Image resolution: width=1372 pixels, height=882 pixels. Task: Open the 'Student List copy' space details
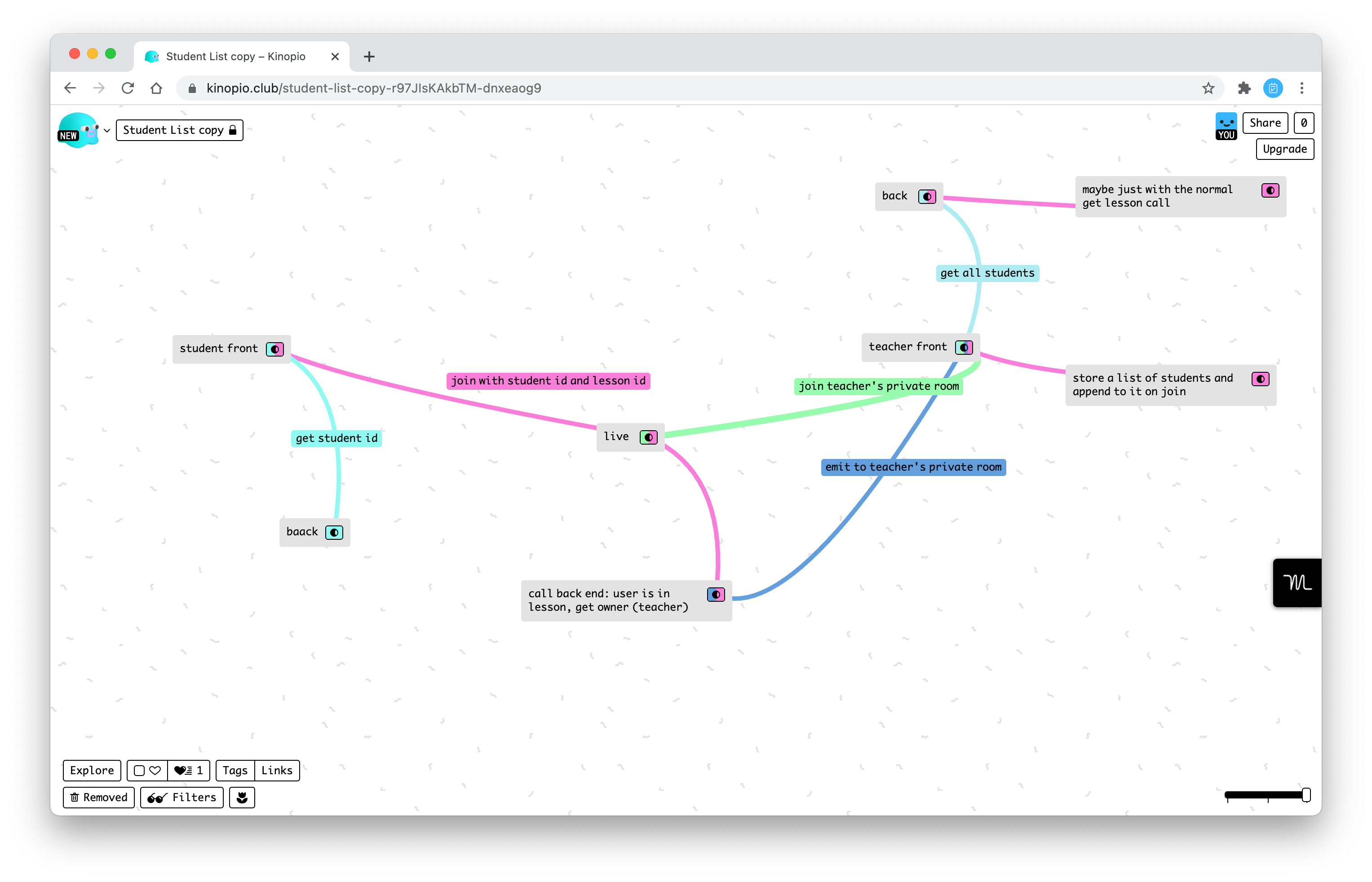point(179,130)
